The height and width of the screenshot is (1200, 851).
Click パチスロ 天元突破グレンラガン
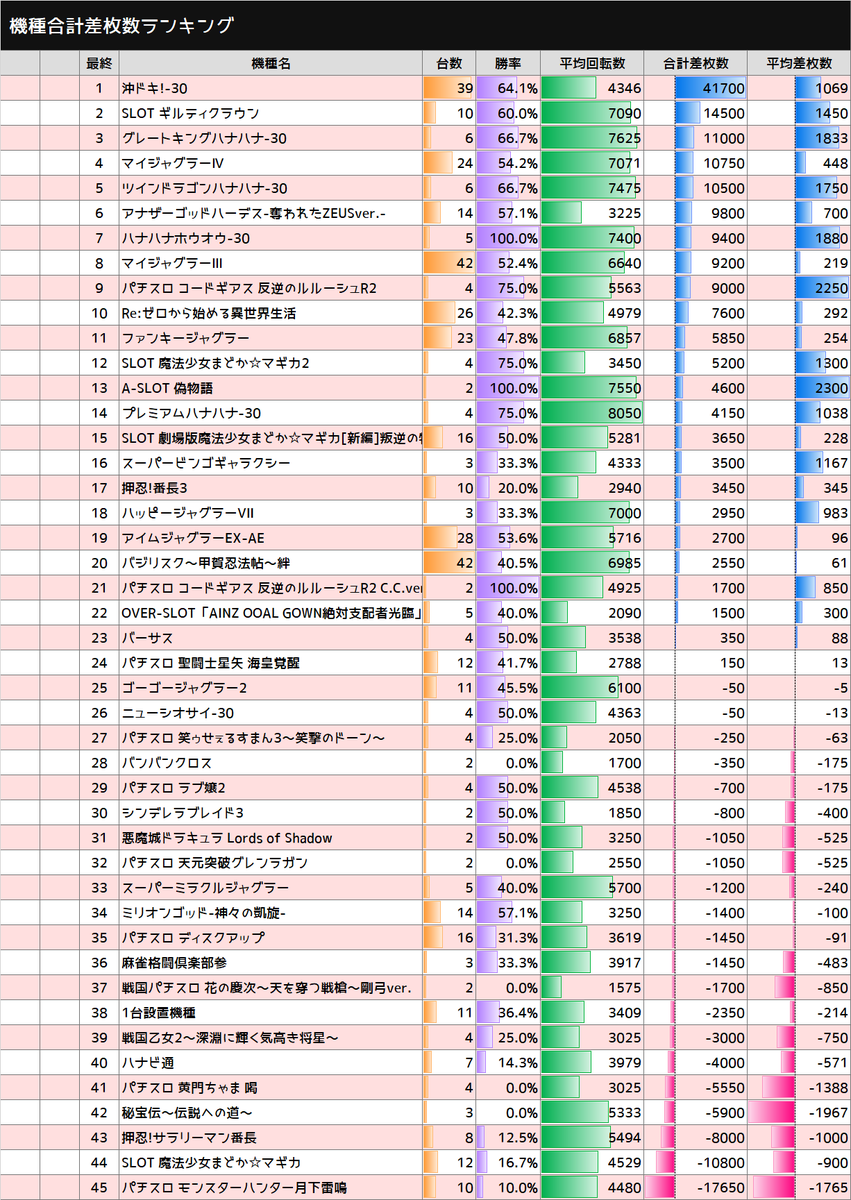[x=214, y=863]
